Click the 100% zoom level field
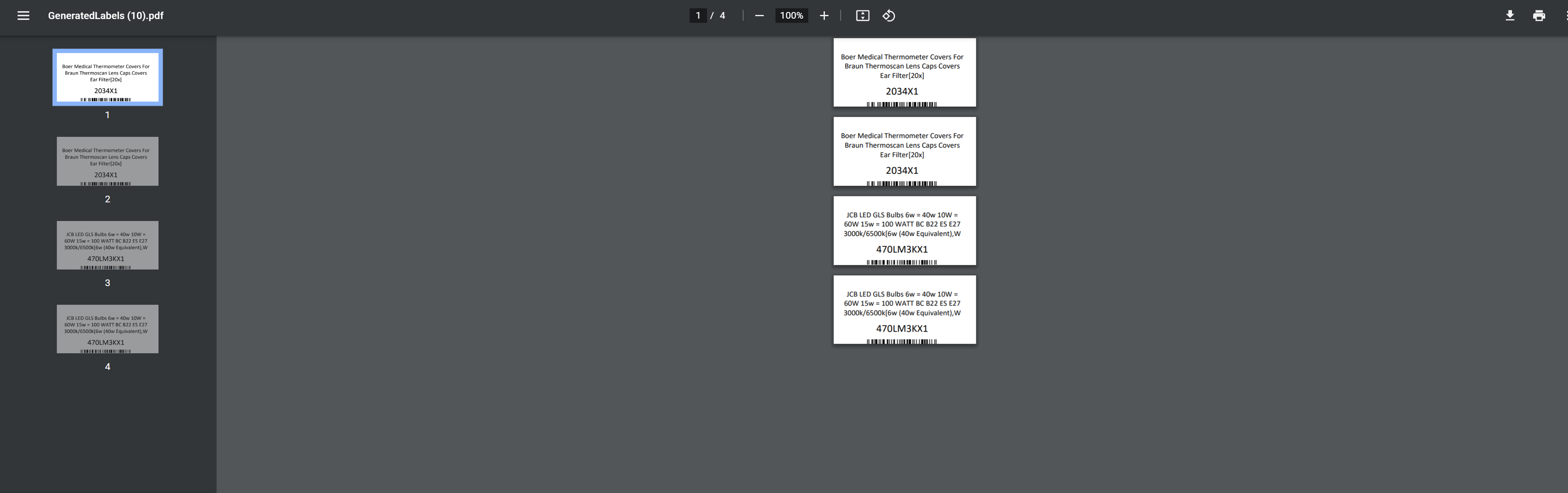1568x493 pixels. 791,16
